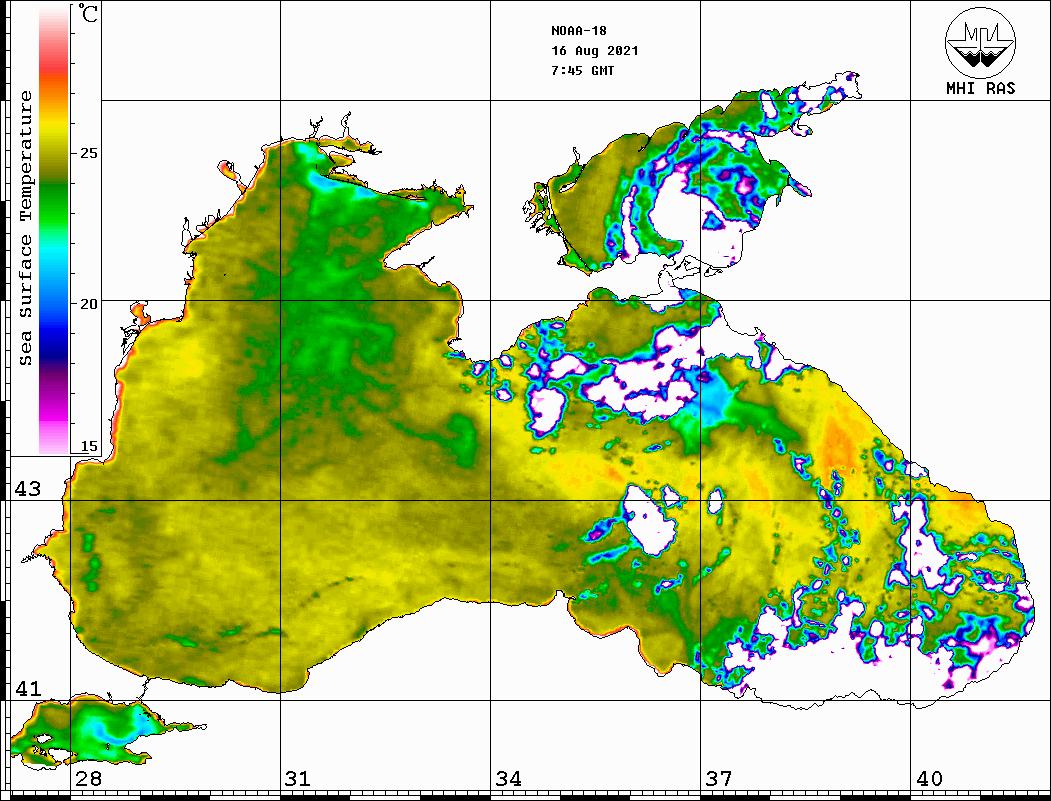
Task: Click the '16 Aug 2021' date text
Action: [595, 51]
